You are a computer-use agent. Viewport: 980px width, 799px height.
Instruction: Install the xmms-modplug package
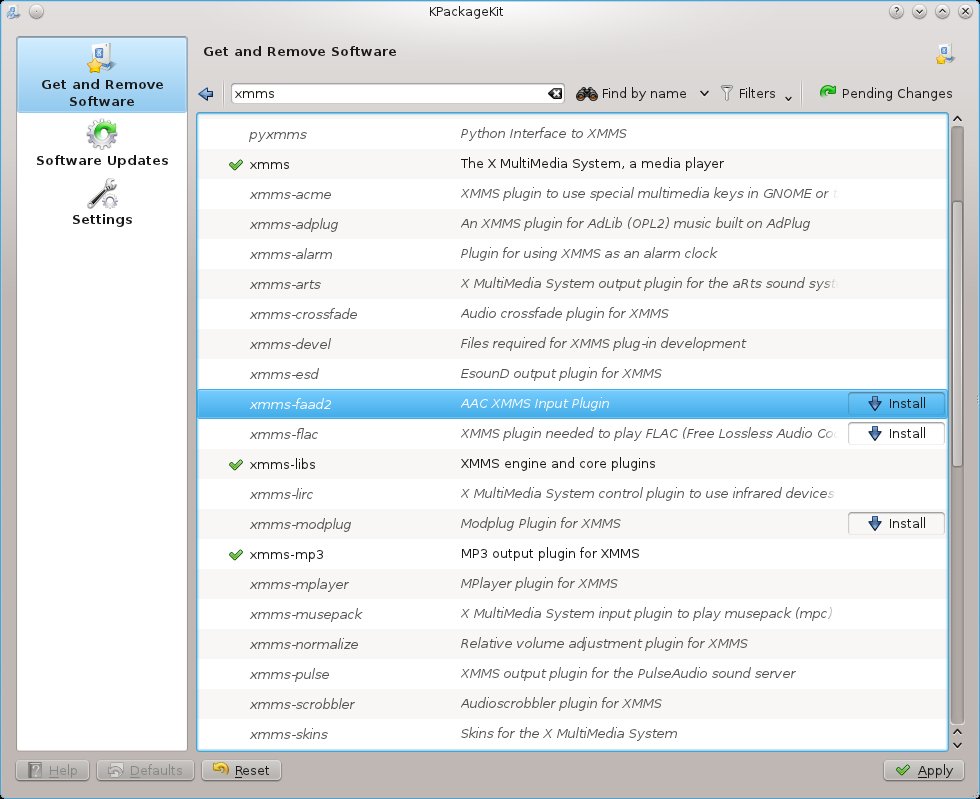point(896,523)
